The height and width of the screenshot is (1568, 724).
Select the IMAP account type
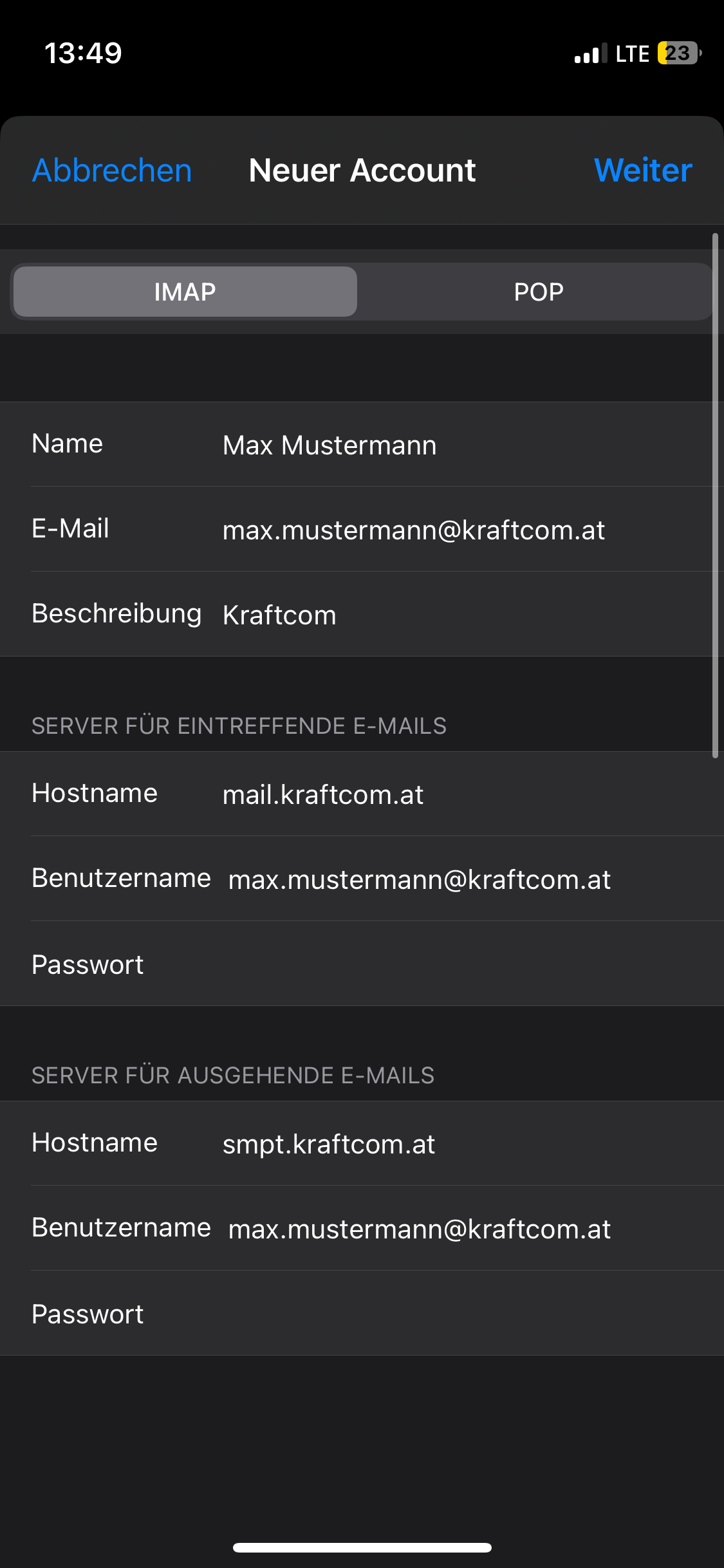[x=185, y=292]
